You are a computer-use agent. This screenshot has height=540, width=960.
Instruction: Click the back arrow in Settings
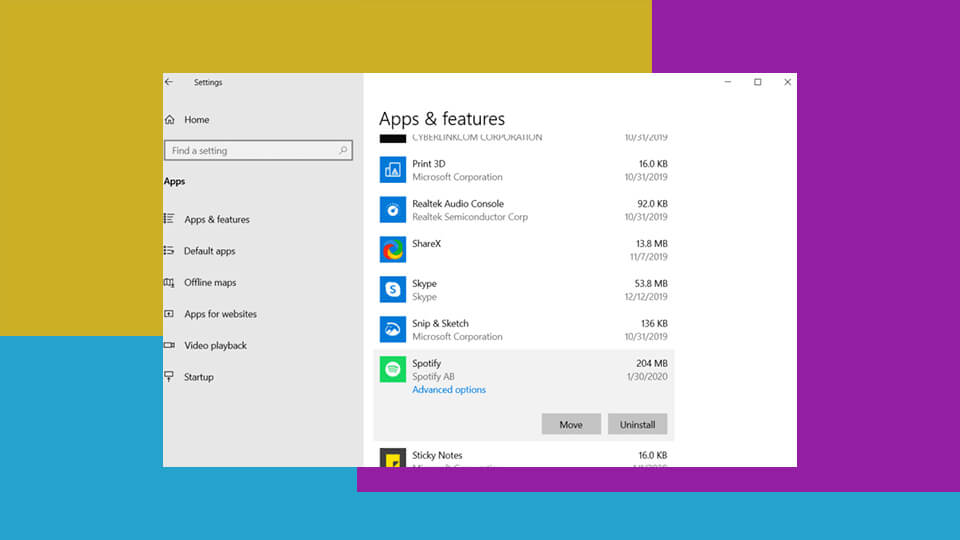click(x=169, y=81)
